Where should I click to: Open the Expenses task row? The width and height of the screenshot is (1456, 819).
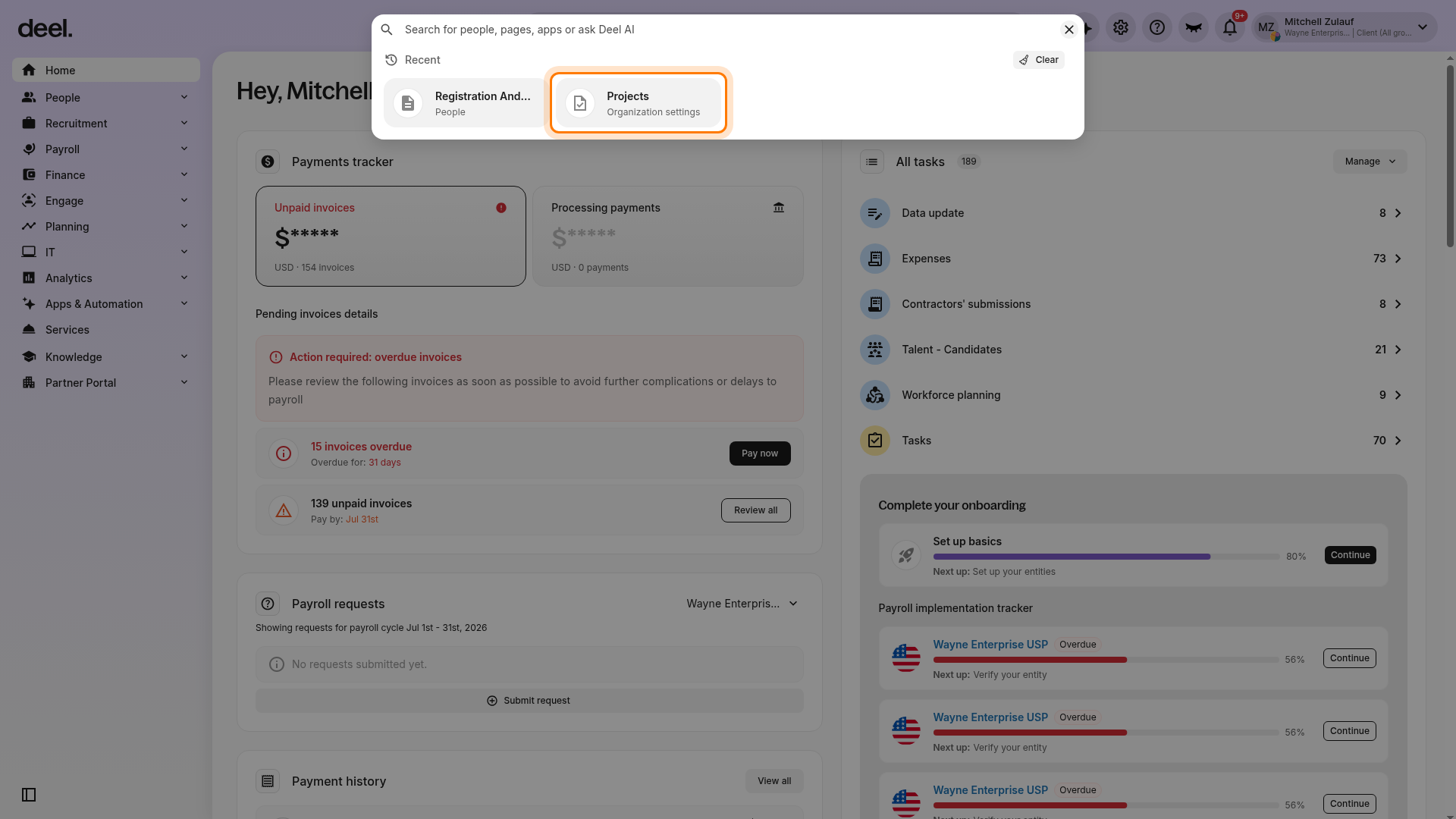pyautogui.click(x=1134, y=259)
